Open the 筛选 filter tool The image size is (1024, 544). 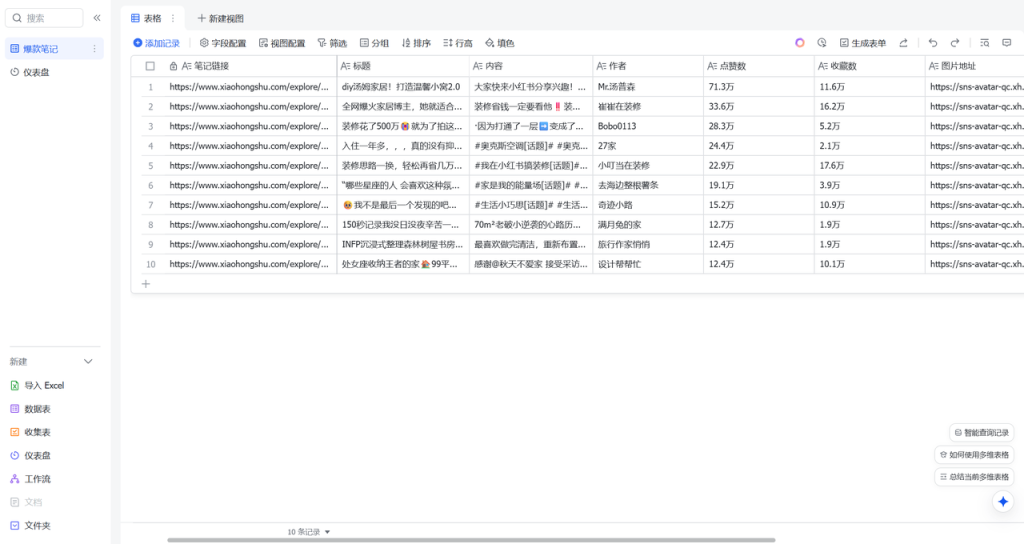point(332,43)
